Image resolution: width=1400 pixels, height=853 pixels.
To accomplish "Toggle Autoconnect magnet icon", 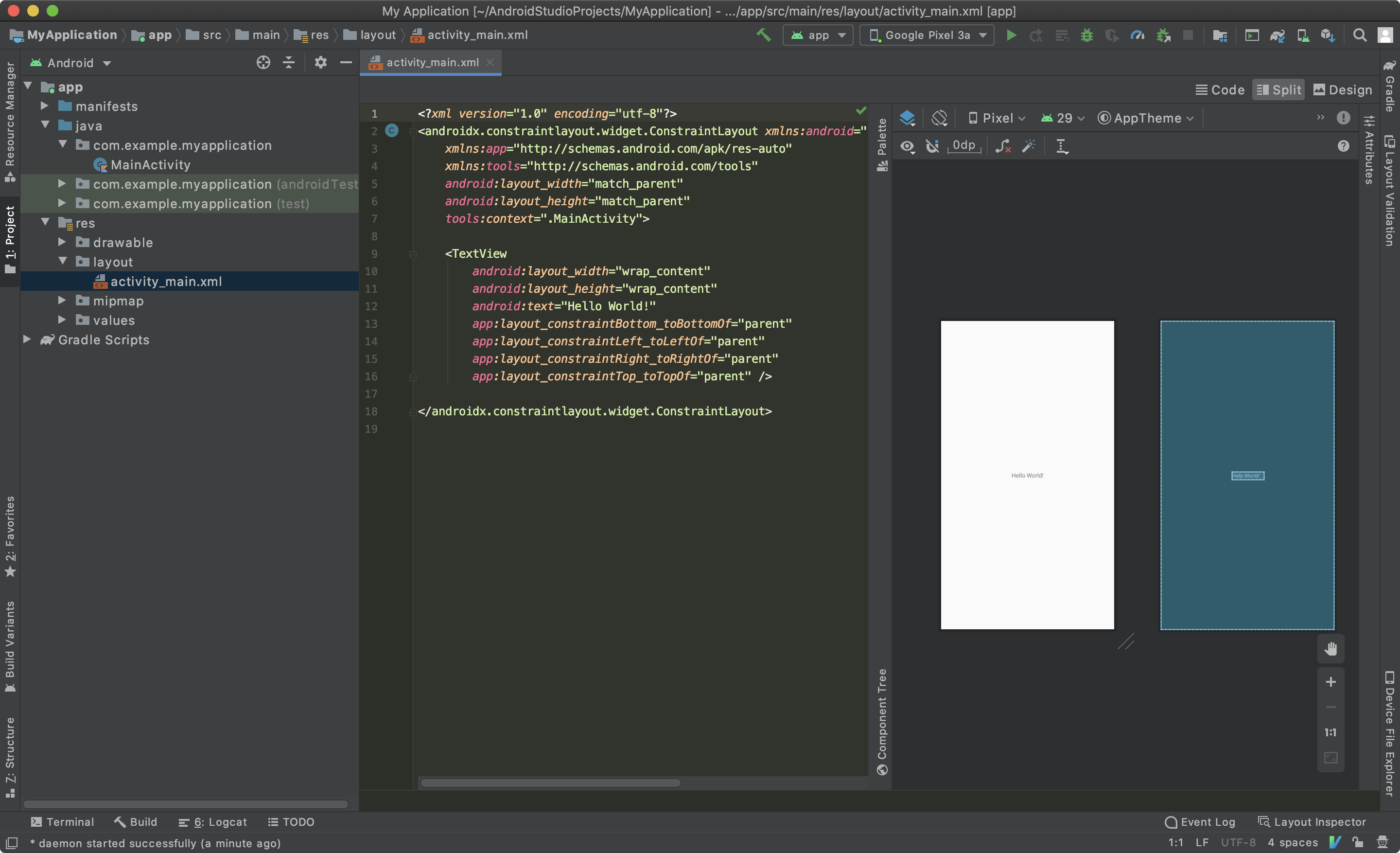I will 932,146.
